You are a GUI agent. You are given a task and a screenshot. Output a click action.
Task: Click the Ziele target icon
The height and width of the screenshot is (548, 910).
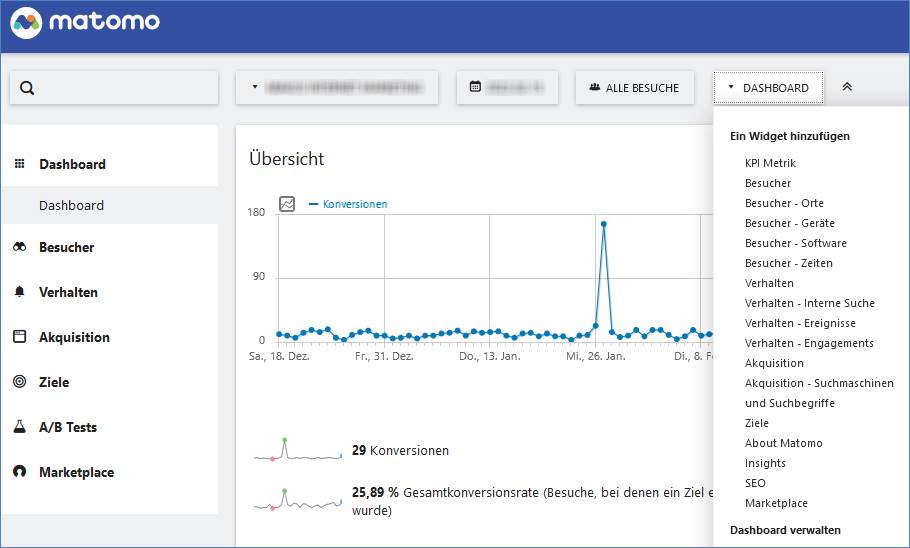(20, 381)
